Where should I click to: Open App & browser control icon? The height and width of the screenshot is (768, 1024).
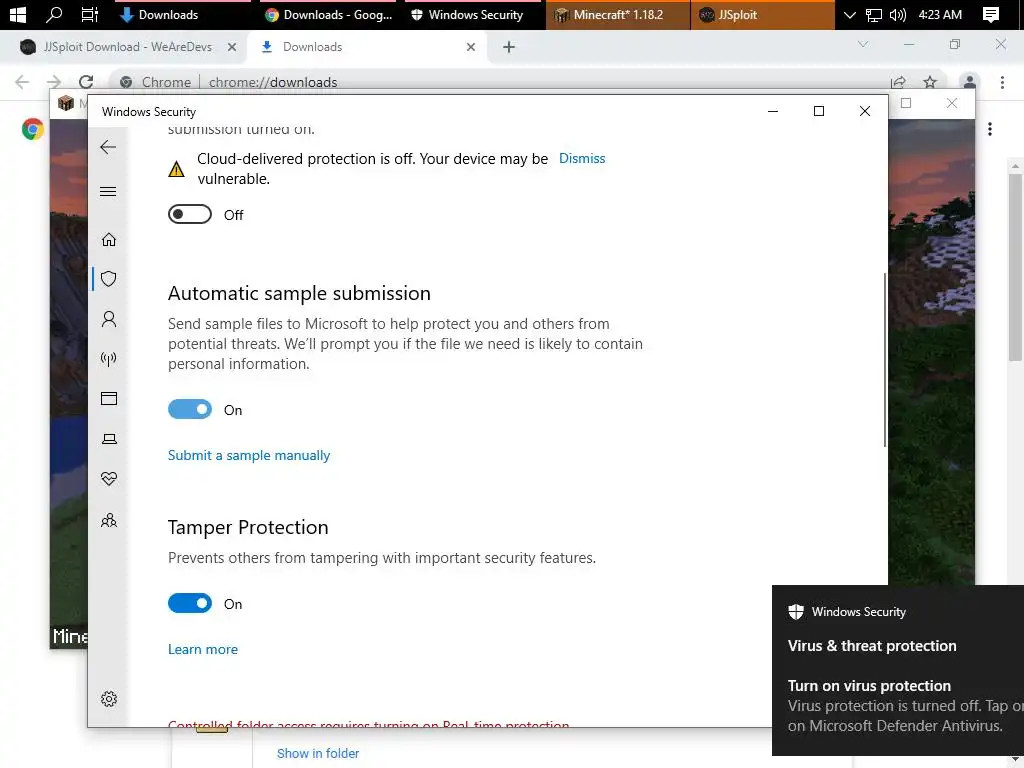click(109, 398)
